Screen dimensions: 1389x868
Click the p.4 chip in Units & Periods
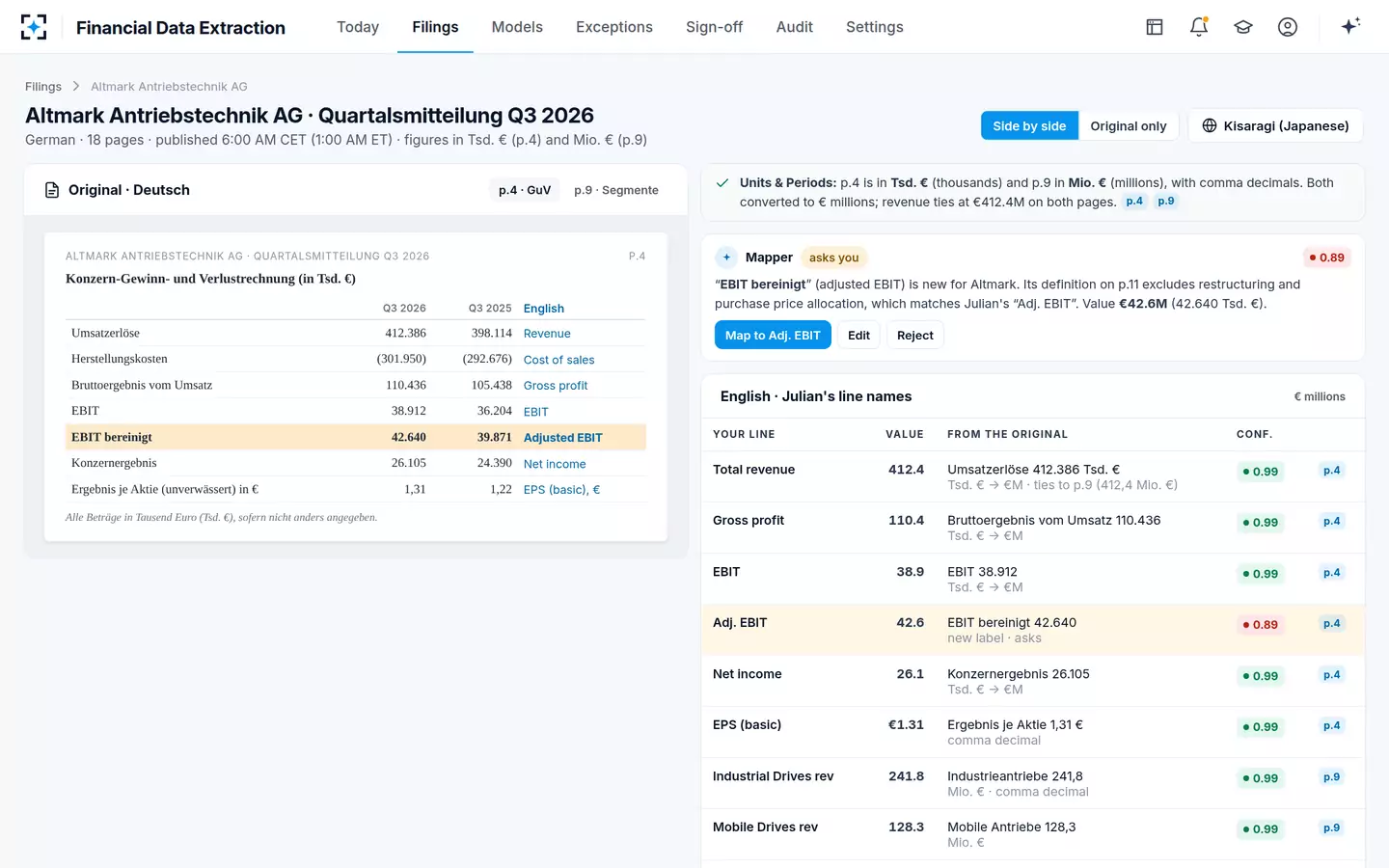click(1134, 202)
